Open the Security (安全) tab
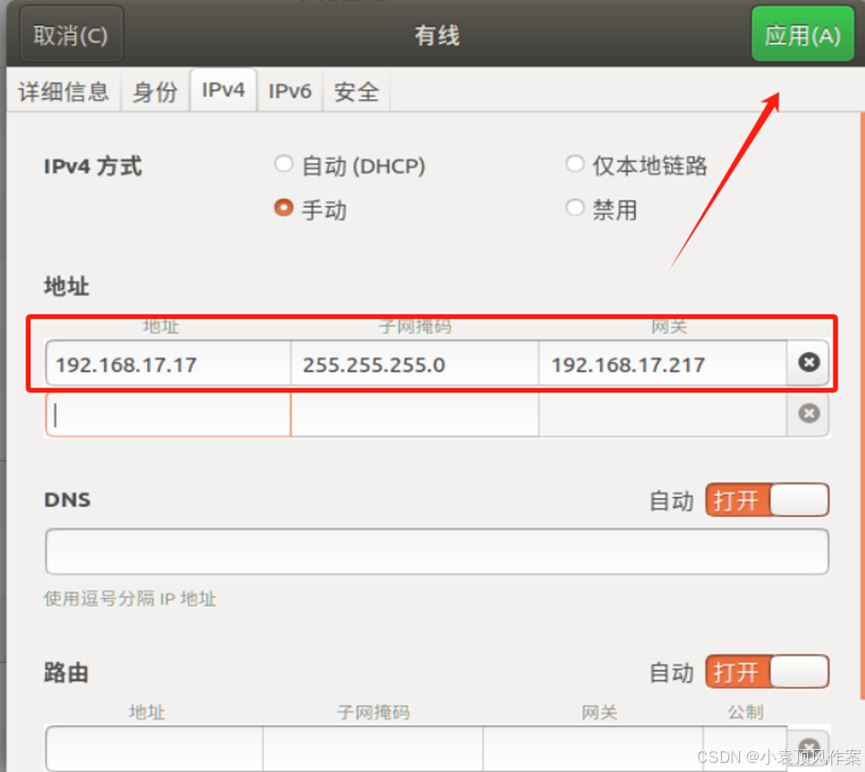The height and width of the screenshot is (772, 865). [356, 91]
